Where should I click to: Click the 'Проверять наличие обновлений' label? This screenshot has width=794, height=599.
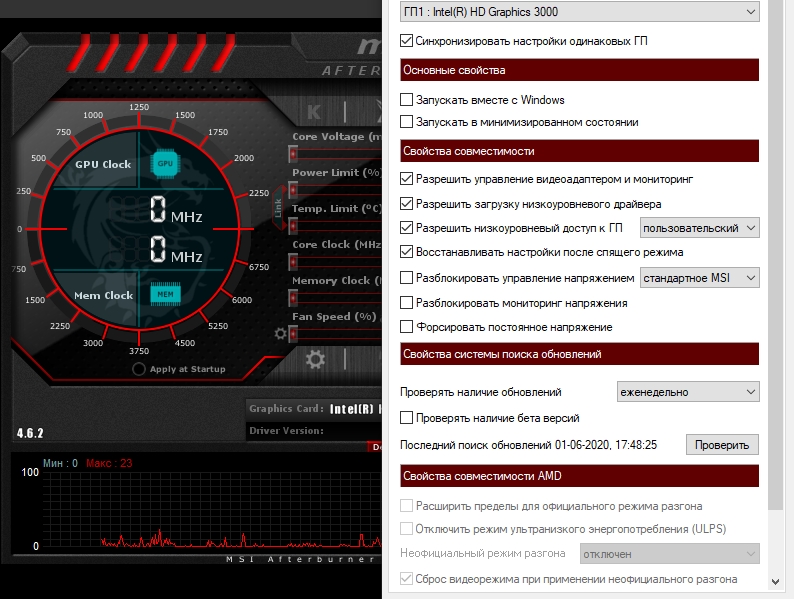pos(481,392)
